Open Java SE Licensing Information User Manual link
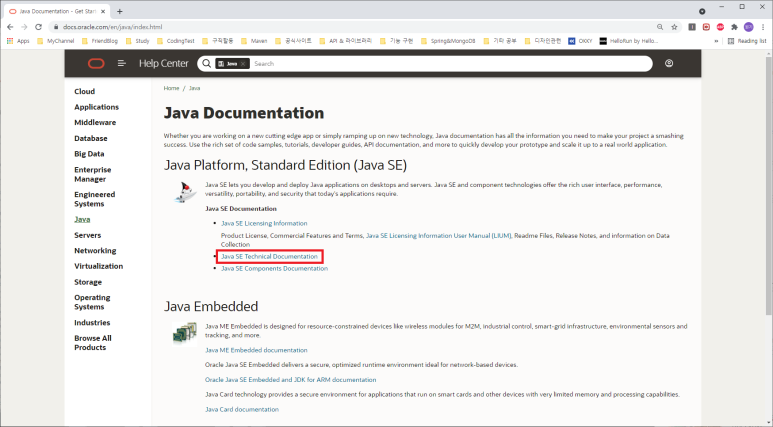This screenshot has width=773, height=427. click(438, 236)
